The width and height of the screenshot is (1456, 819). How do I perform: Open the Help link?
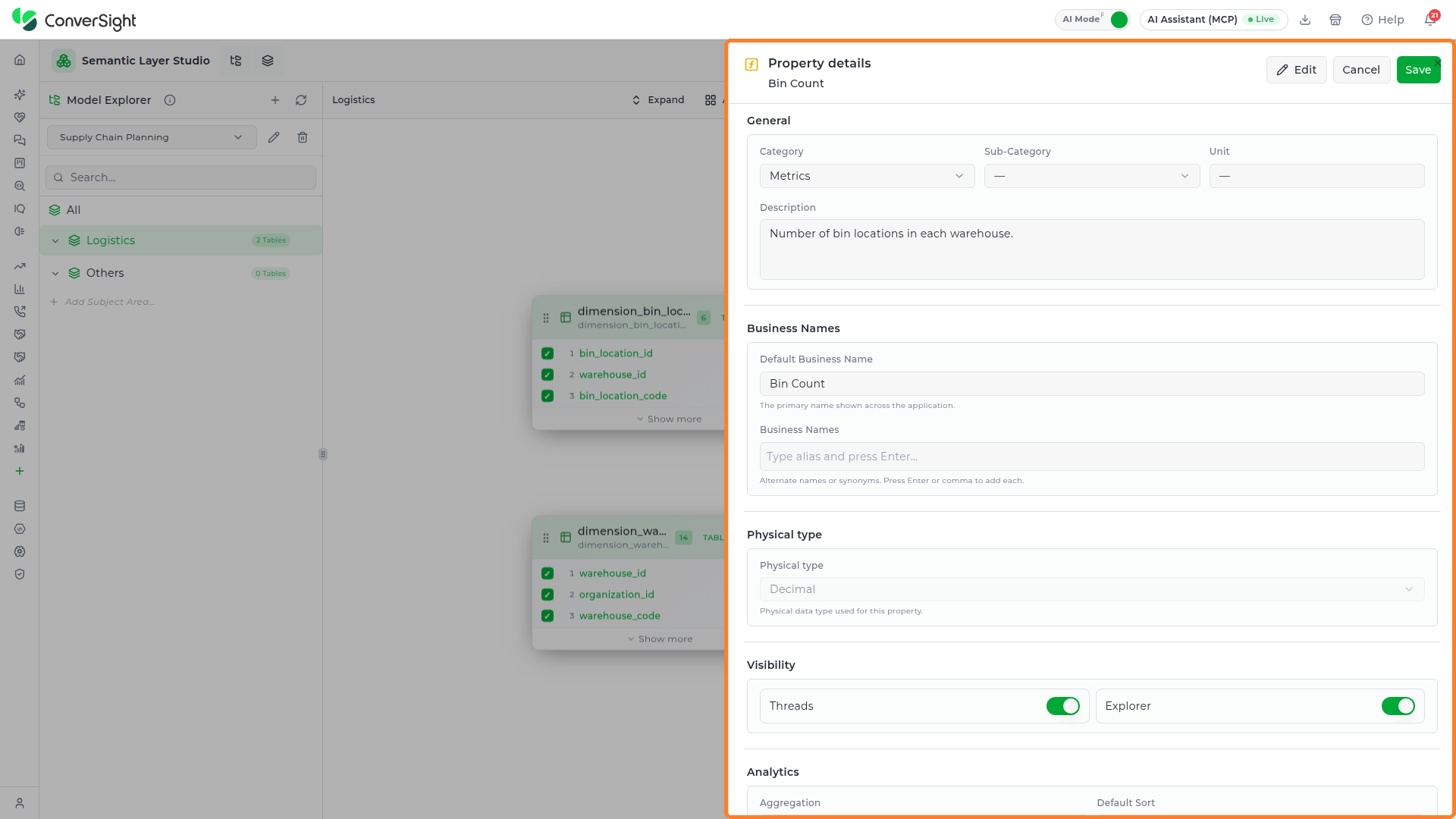point(1382,20)
